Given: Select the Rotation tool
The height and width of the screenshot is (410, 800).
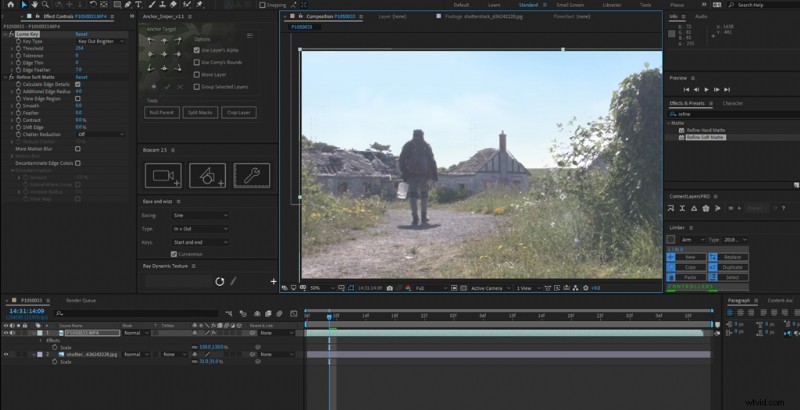Looking at the screenshot, I should (93, 5).
